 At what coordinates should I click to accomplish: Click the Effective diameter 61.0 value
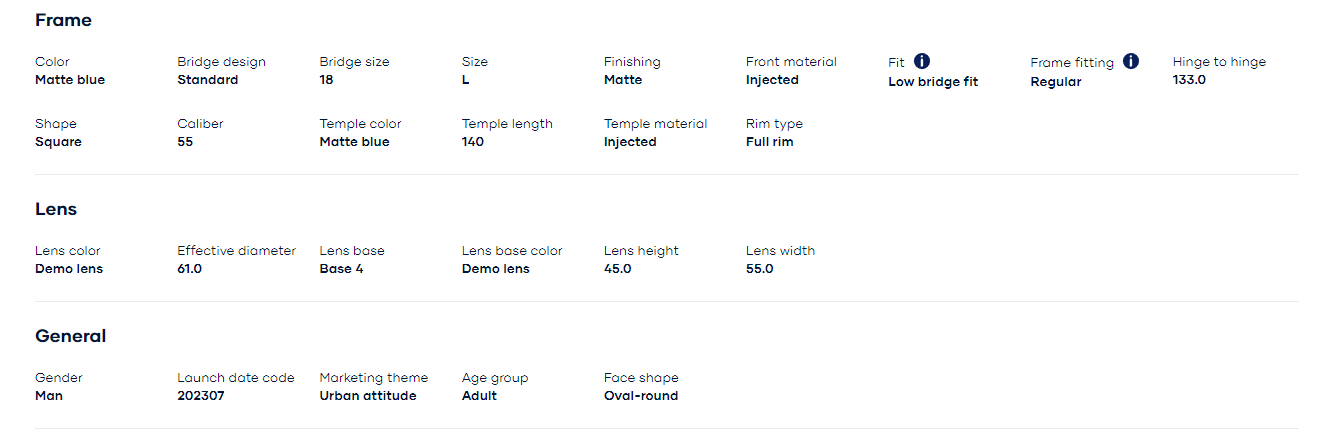pyautogui.click(x=190, y=269)
